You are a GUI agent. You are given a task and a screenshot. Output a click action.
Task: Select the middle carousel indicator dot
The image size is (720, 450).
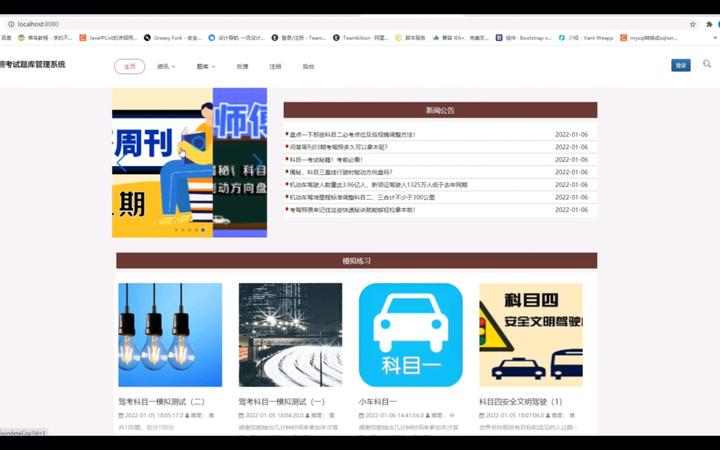point(189,230)
